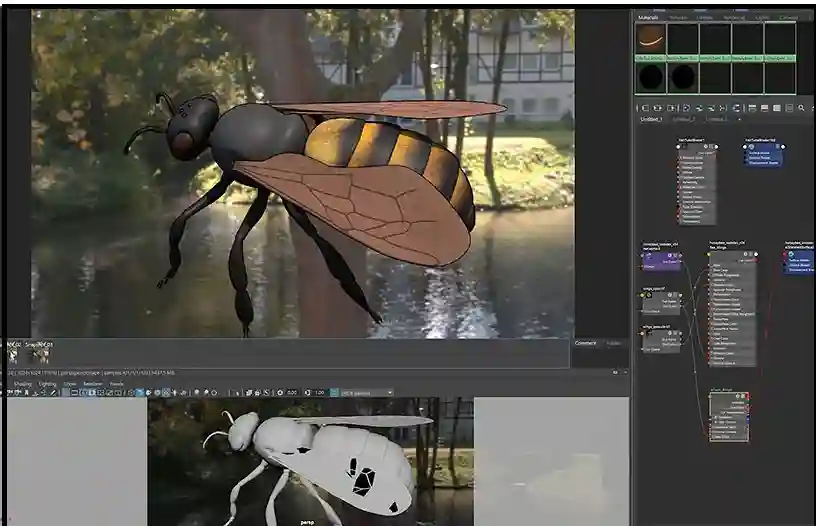Select the large bee_Wings shader node
816x526 pixels.
coord(733,307)
